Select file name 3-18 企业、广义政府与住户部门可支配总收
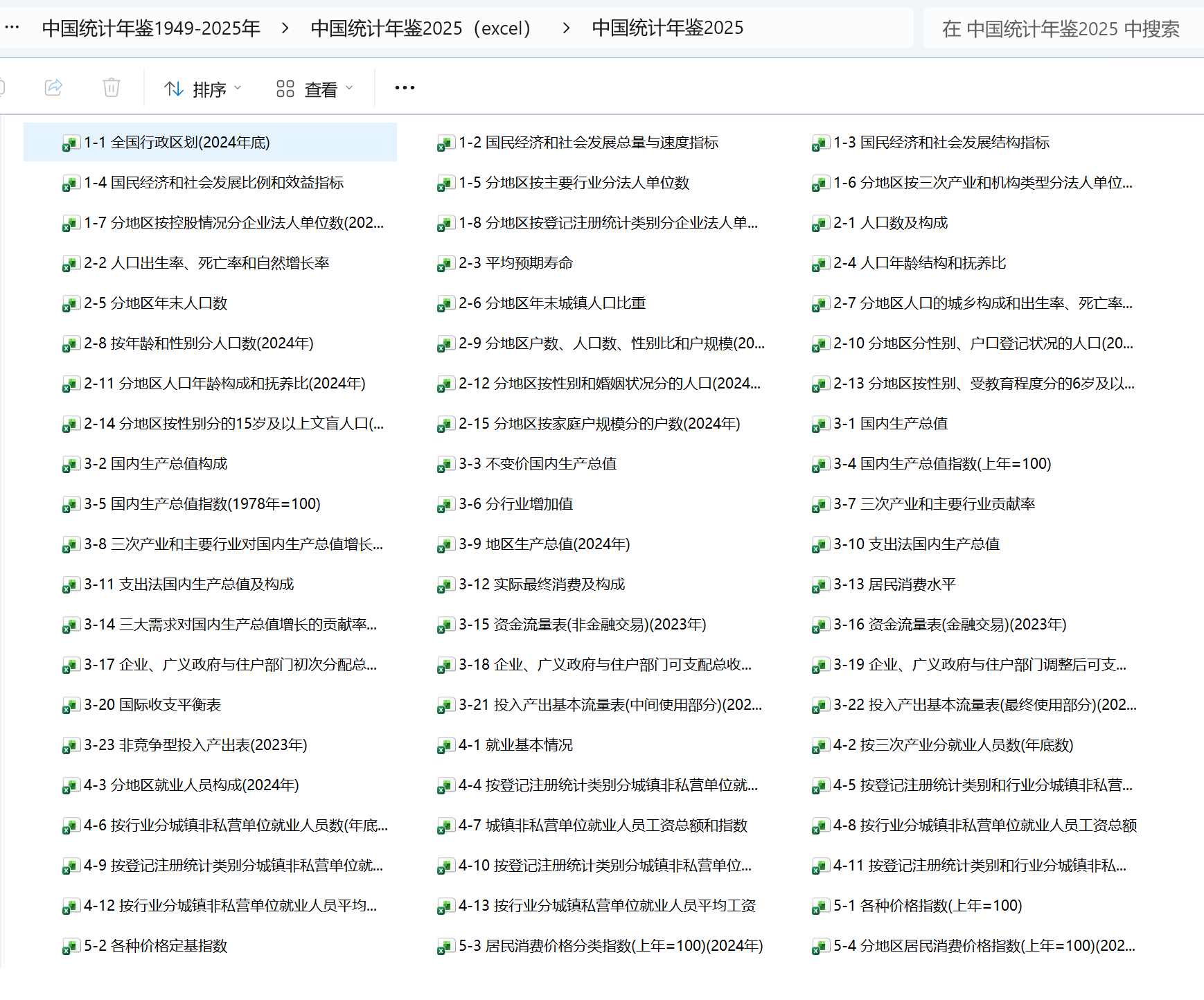Image resolution: width=1204 pixels, height=1000 pixels. [605, 665]
